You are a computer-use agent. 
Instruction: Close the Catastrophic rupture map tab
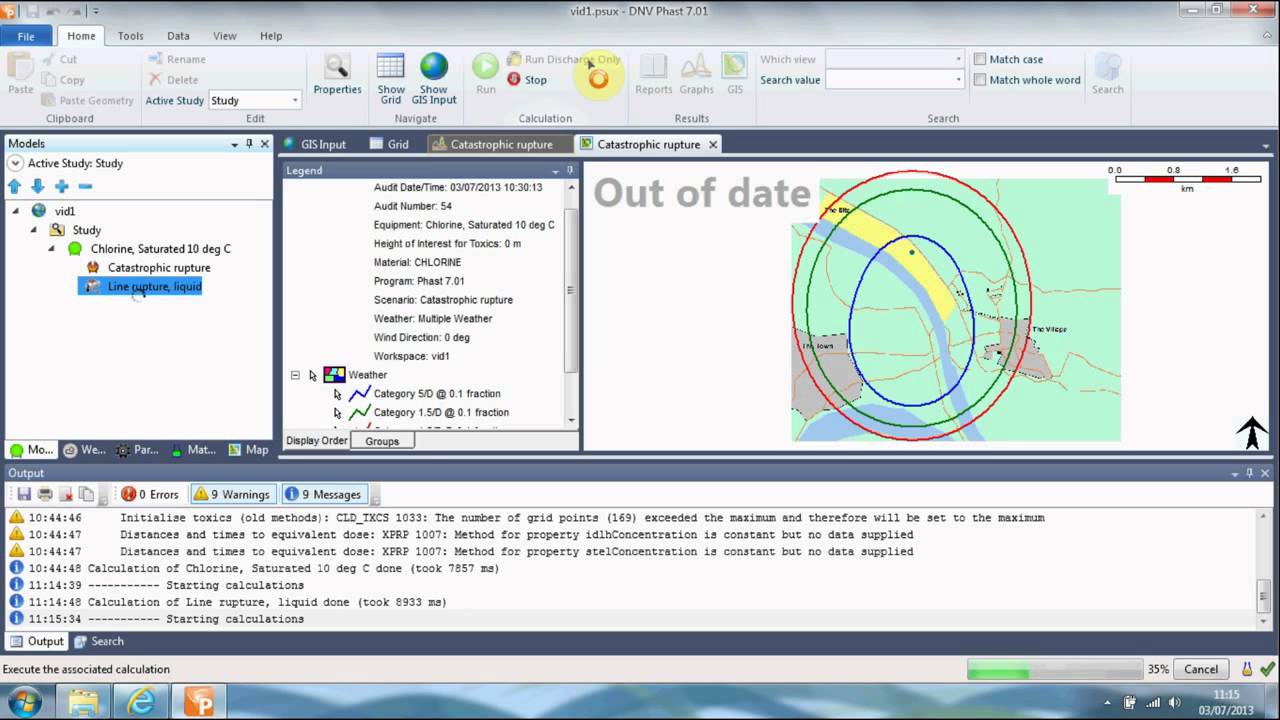713,144
